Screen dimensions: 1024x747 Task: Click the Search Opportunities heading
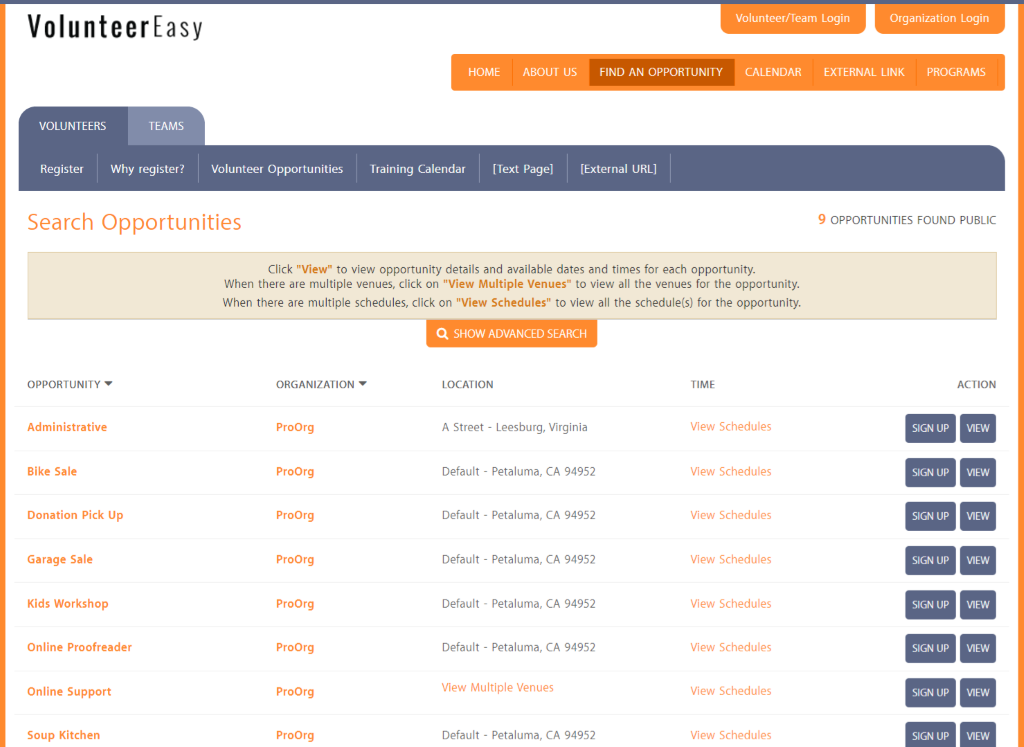[x=135, y=223]
